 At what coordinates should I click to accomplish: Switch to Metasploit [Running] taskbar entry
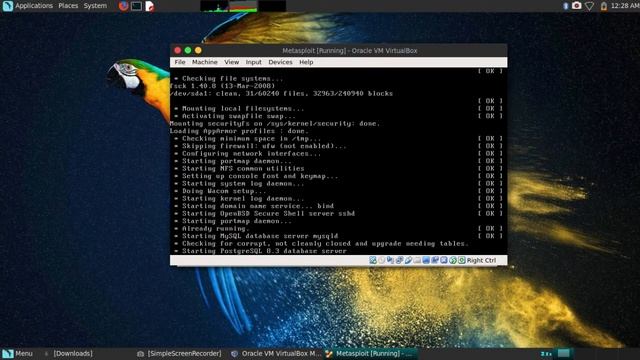pos(371,353)
